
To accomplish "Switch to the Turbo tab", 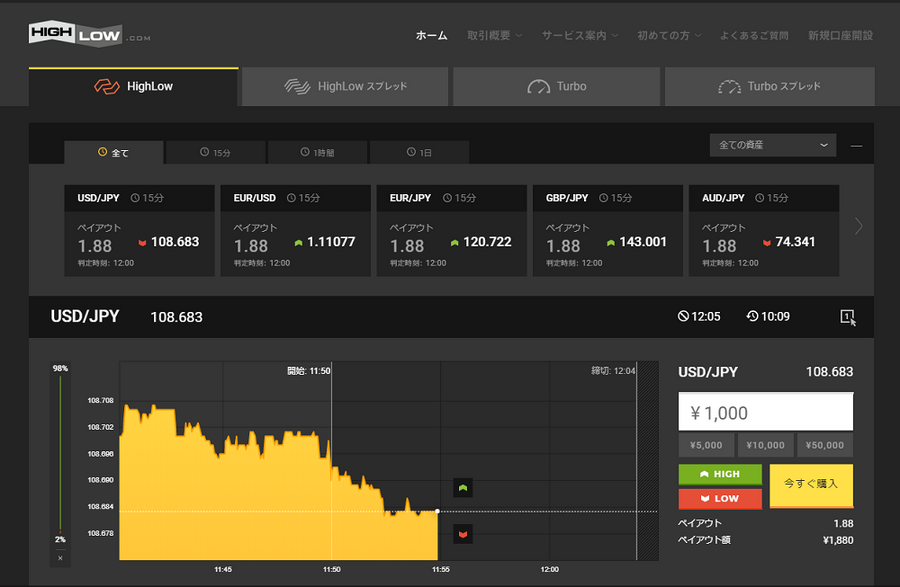I will tap(556, 87).
